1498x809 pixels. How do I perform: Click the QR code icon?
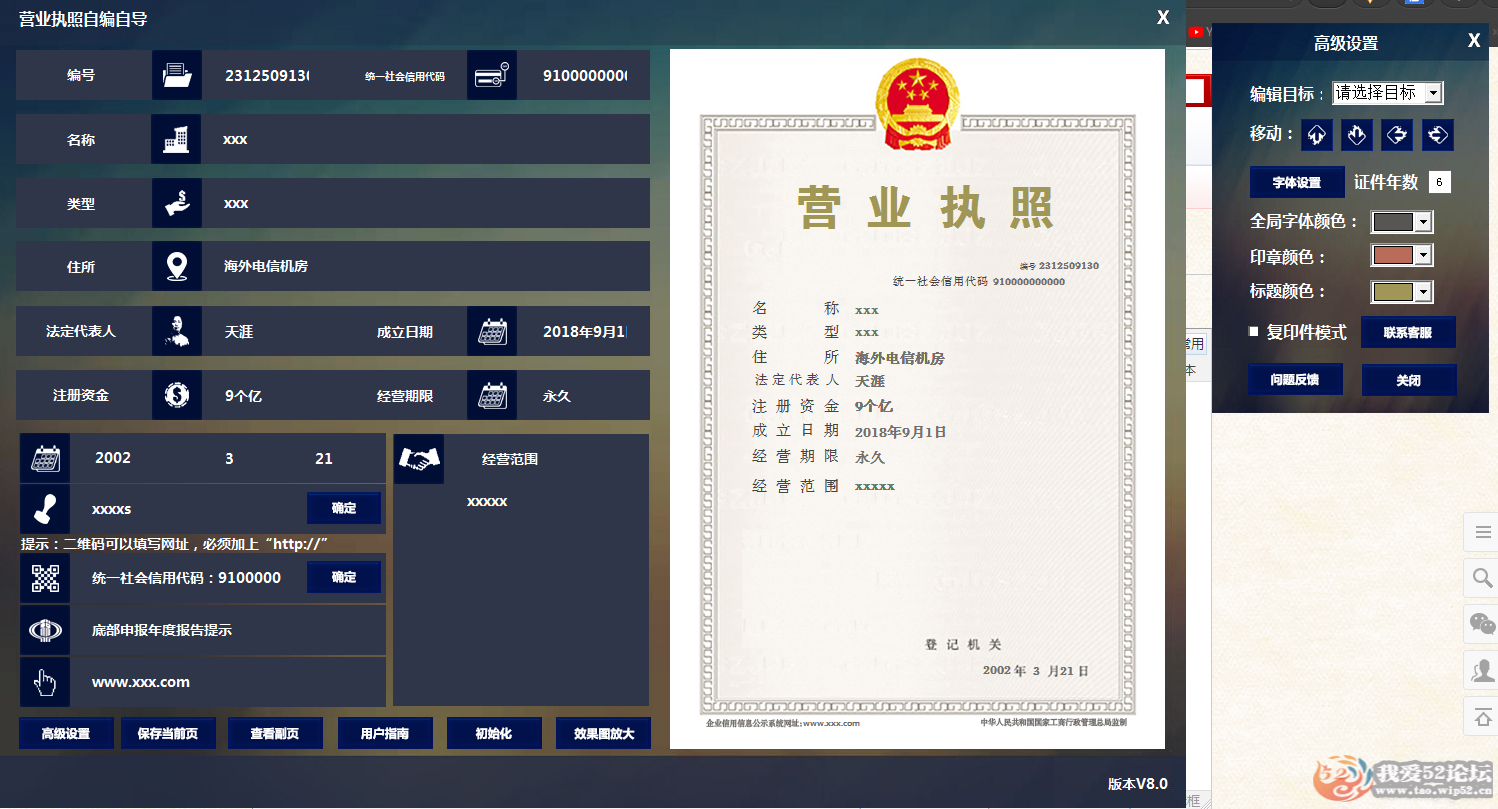[x=45, y=578]
